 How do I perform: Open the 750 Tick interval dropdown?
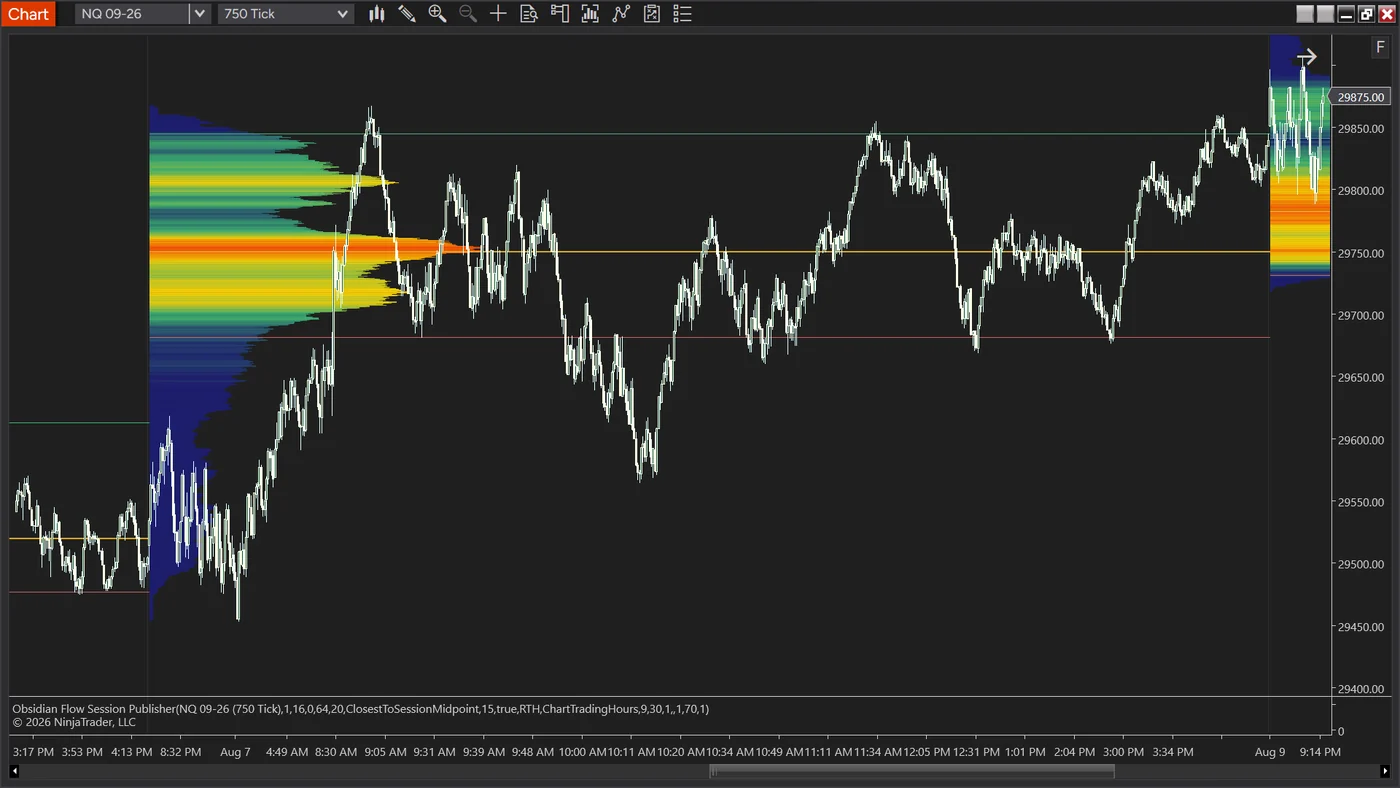coord(285,14)
